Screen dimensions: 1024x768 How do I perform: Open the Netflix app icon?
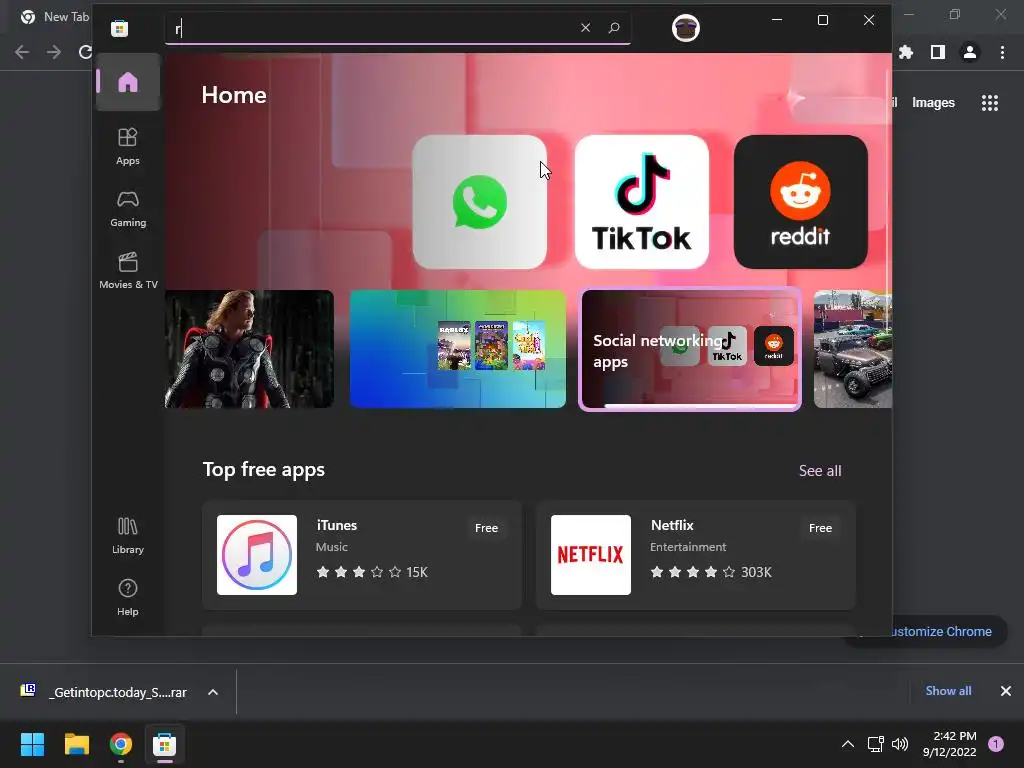click(x=591, y=555)
